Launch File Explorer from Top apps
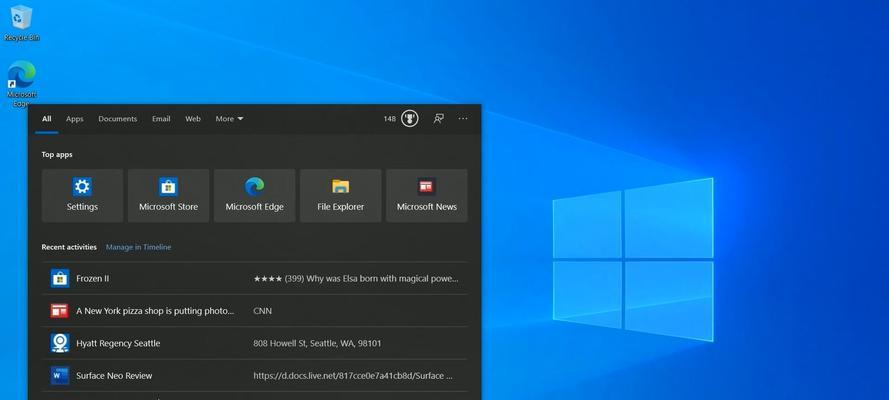The height and width of the screenshot is (400, 889). pyautogui.click(x=341, y=195)
